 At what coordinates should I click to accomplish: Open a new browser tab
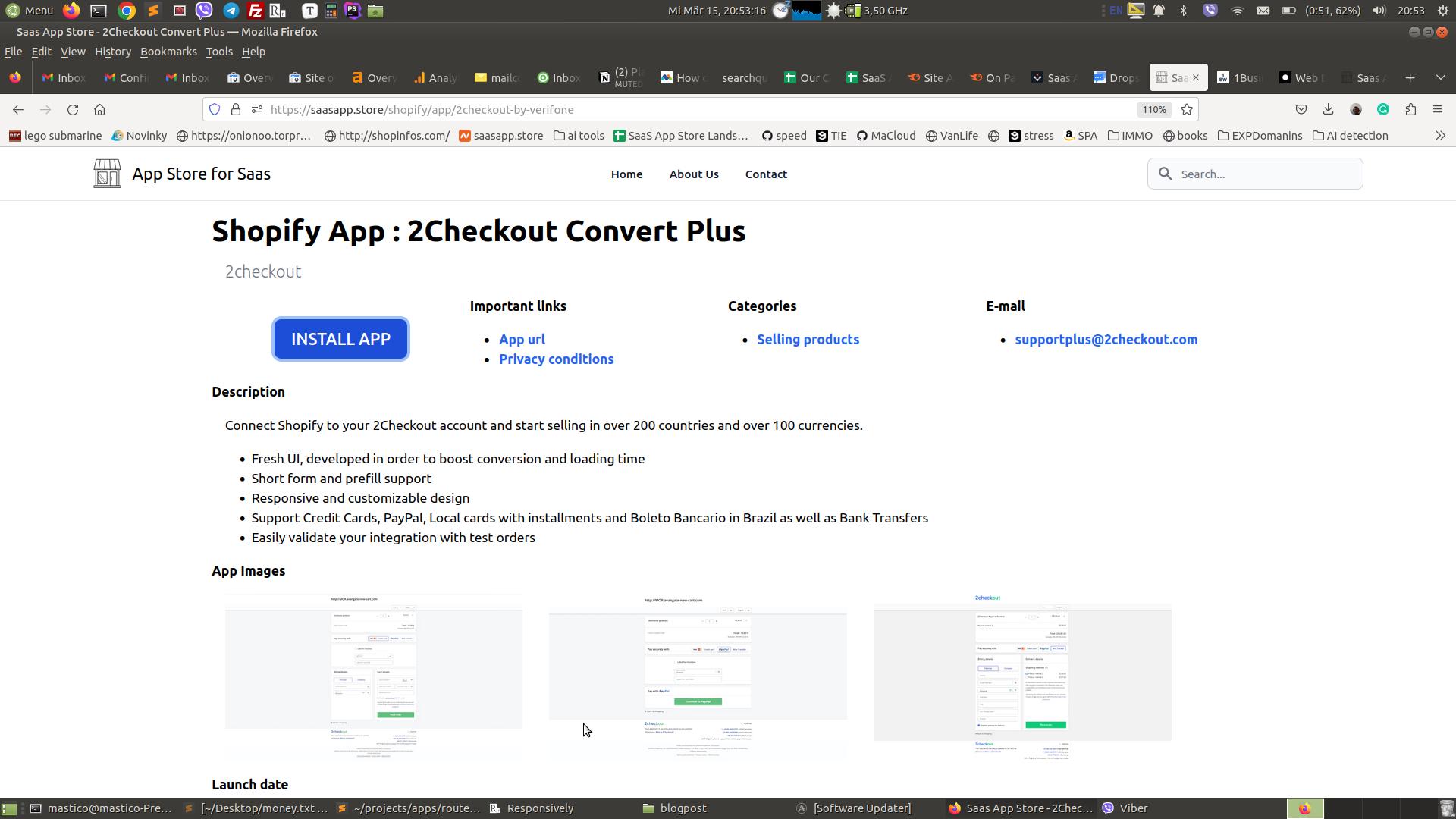tap(1410, 78)
